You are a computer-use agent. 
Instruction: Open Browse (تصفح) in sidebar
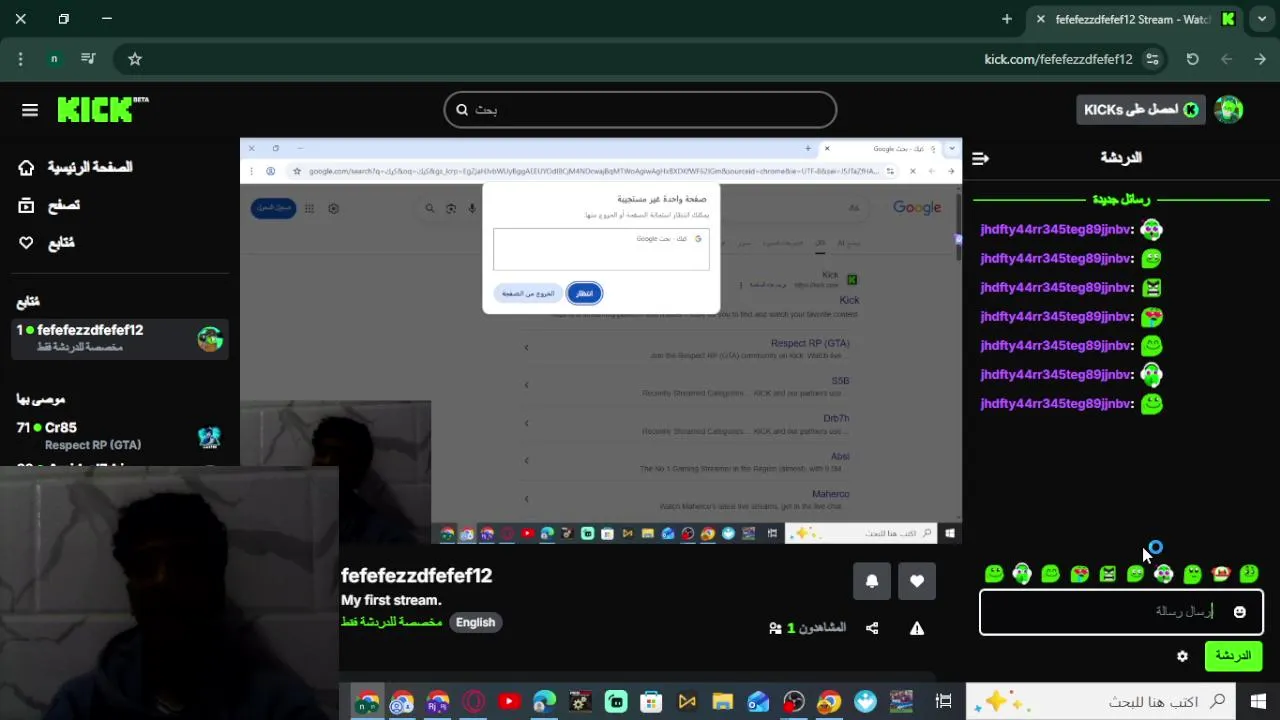click(49, 205)
